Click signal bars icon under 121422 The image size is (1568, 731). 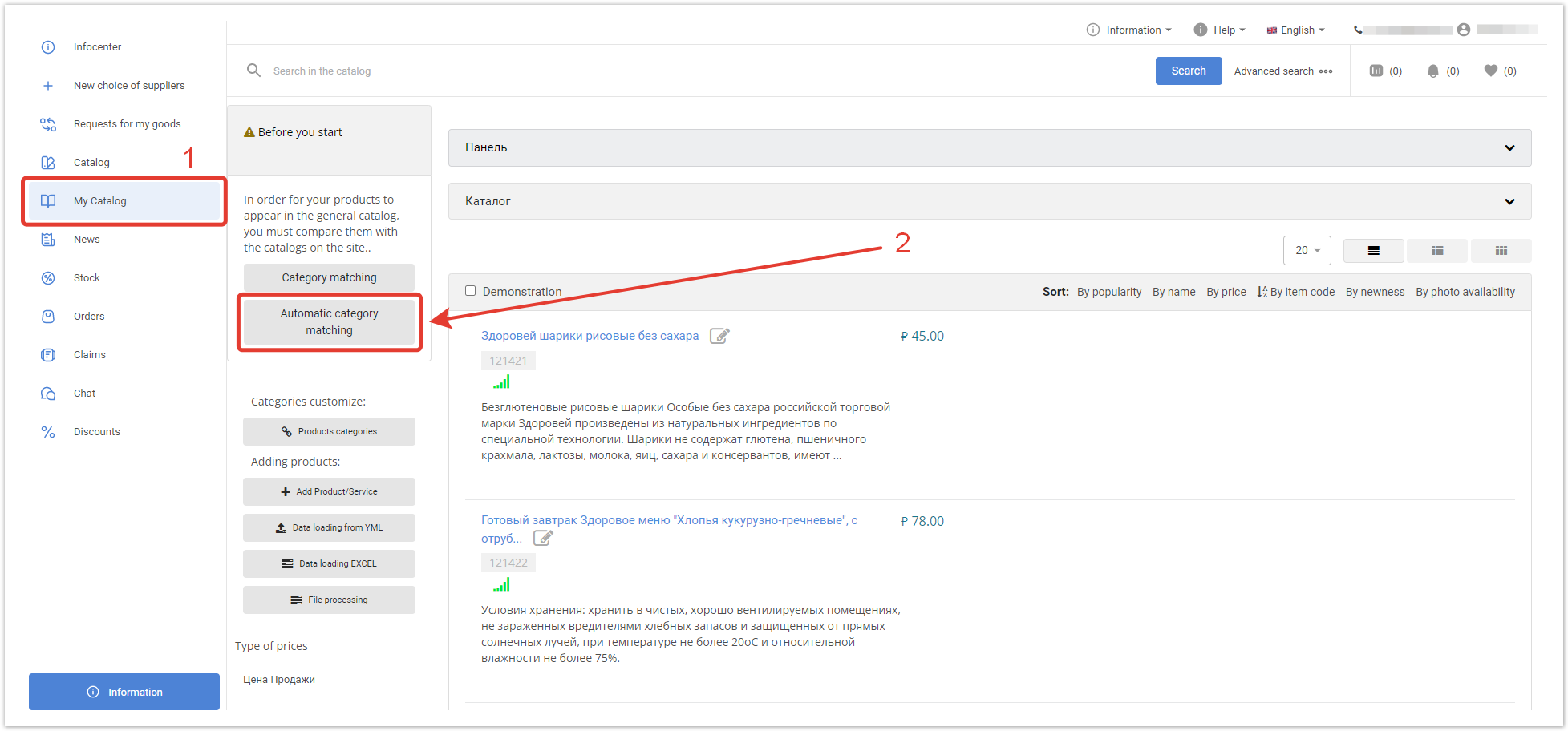point(501,585)
